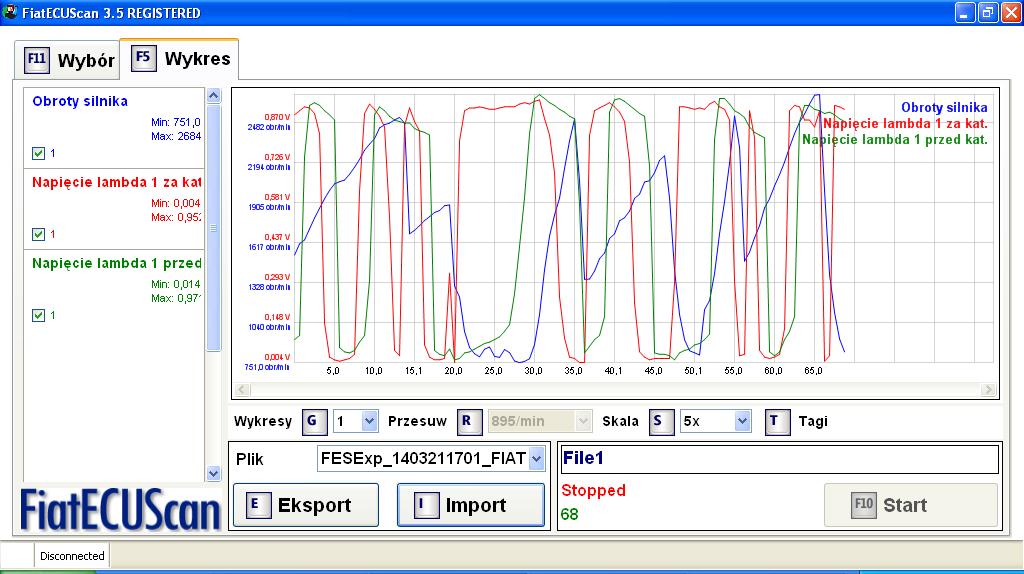The image size is (1024, 574).
Task: Click the E icon on Eksport button
Action: click(257, 505)
